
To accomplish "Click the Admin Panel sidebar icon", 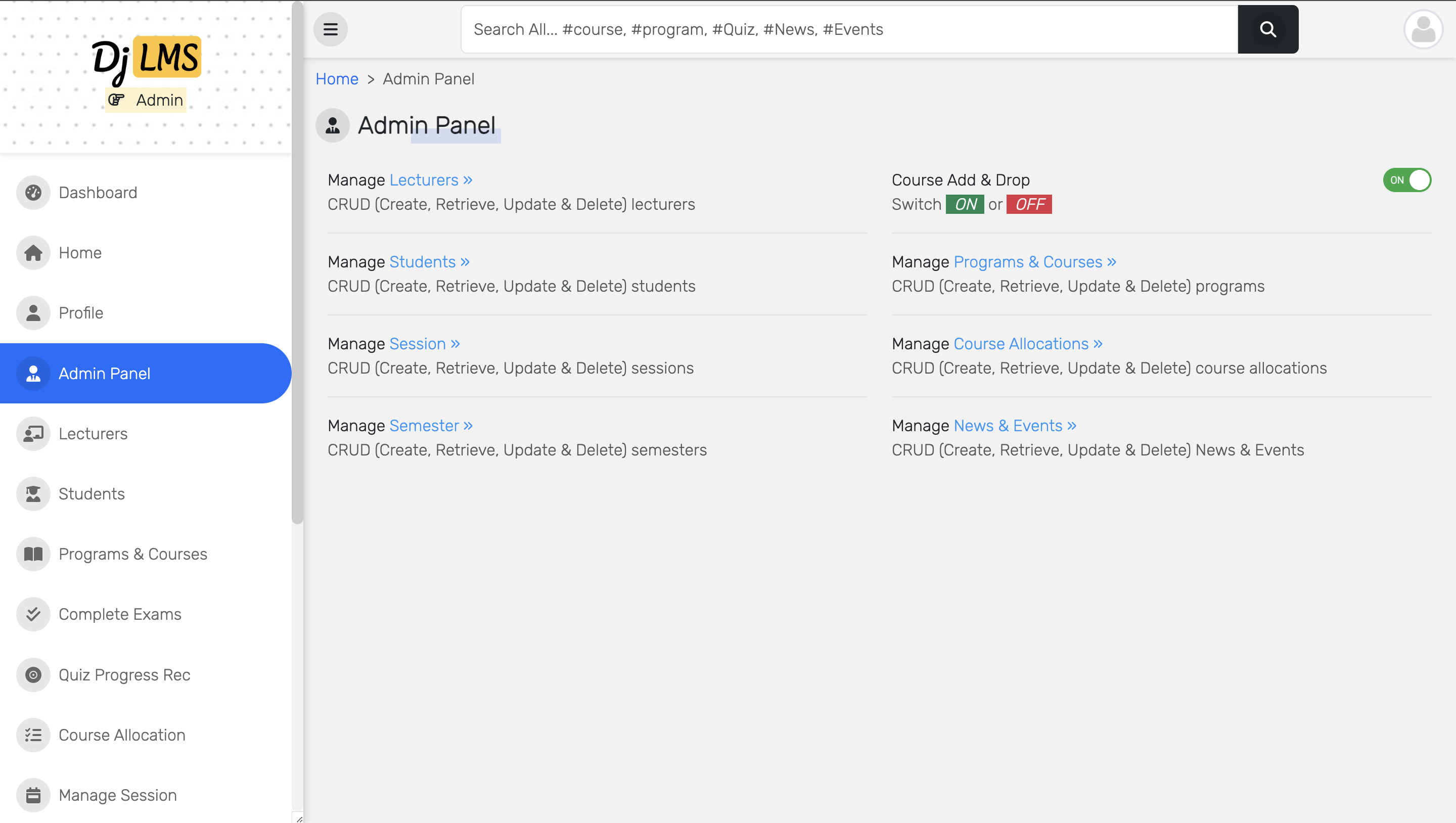I will coord(33,373).
